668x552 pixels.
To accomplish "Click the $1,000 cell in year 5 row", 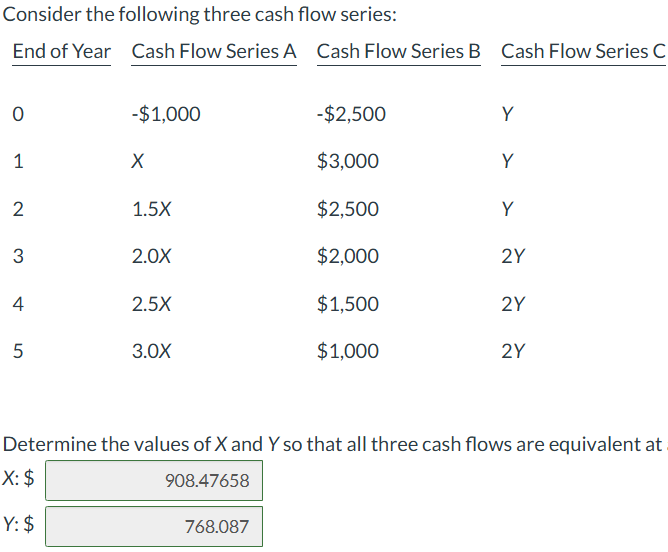I will tap(348, 351).
